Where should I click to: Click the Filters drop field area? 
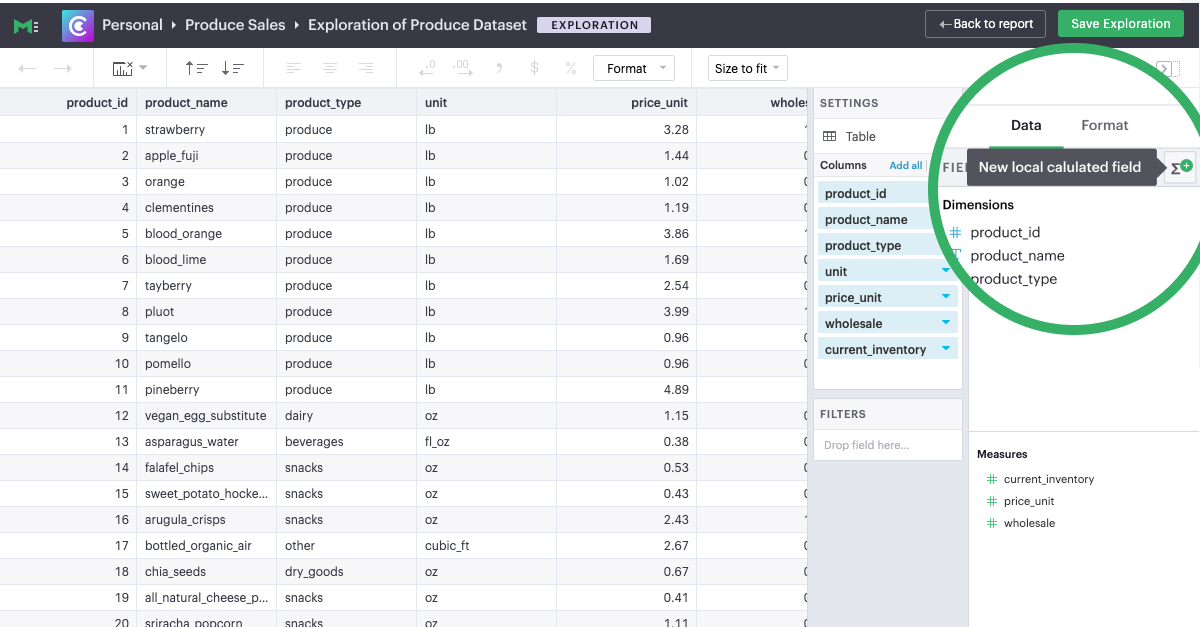tap(887, 445)
